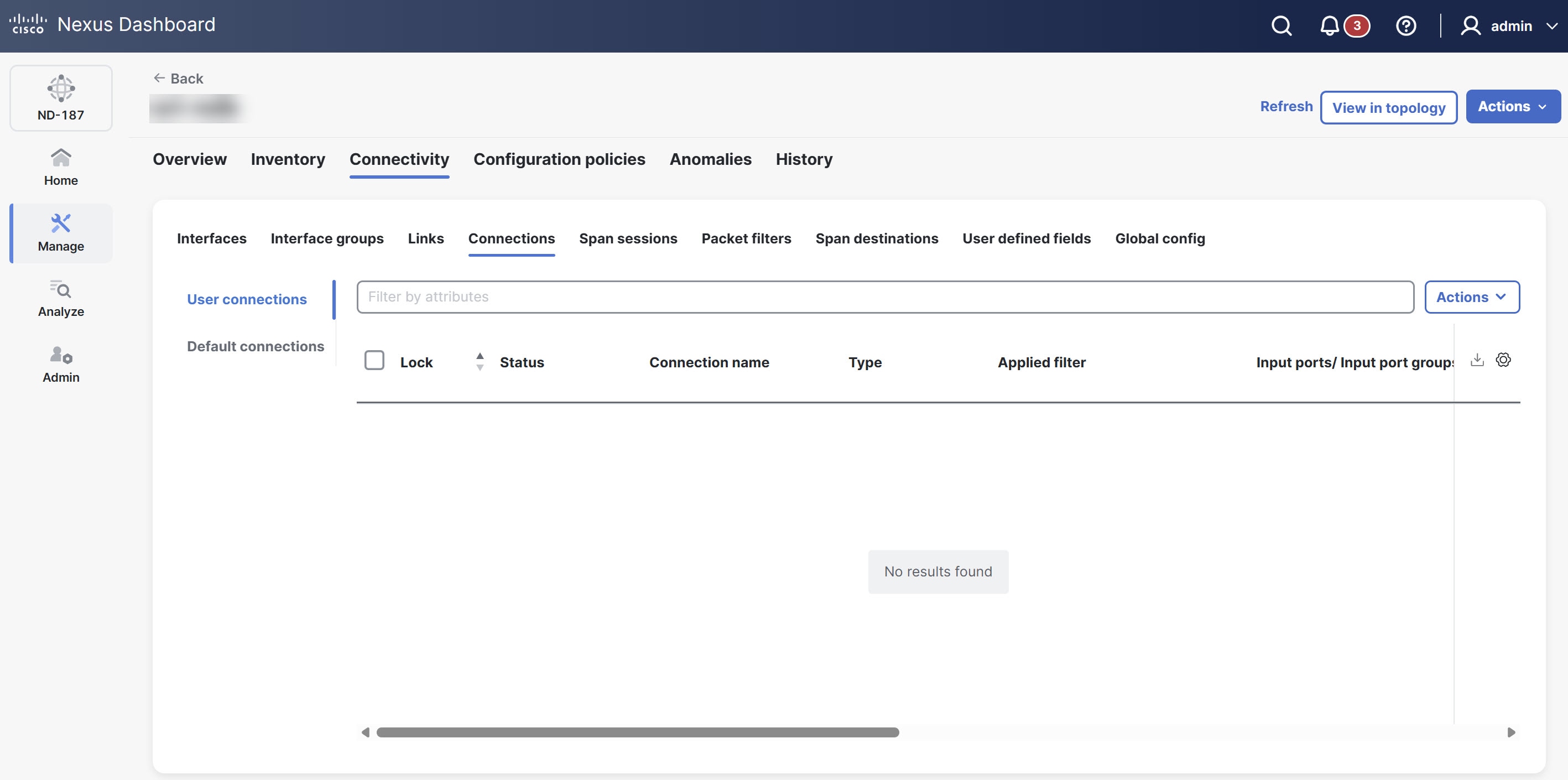The height and width of the screenshot is (780, 1568).
Task: Open table column settings gear icon
Action: [1503, 360]
